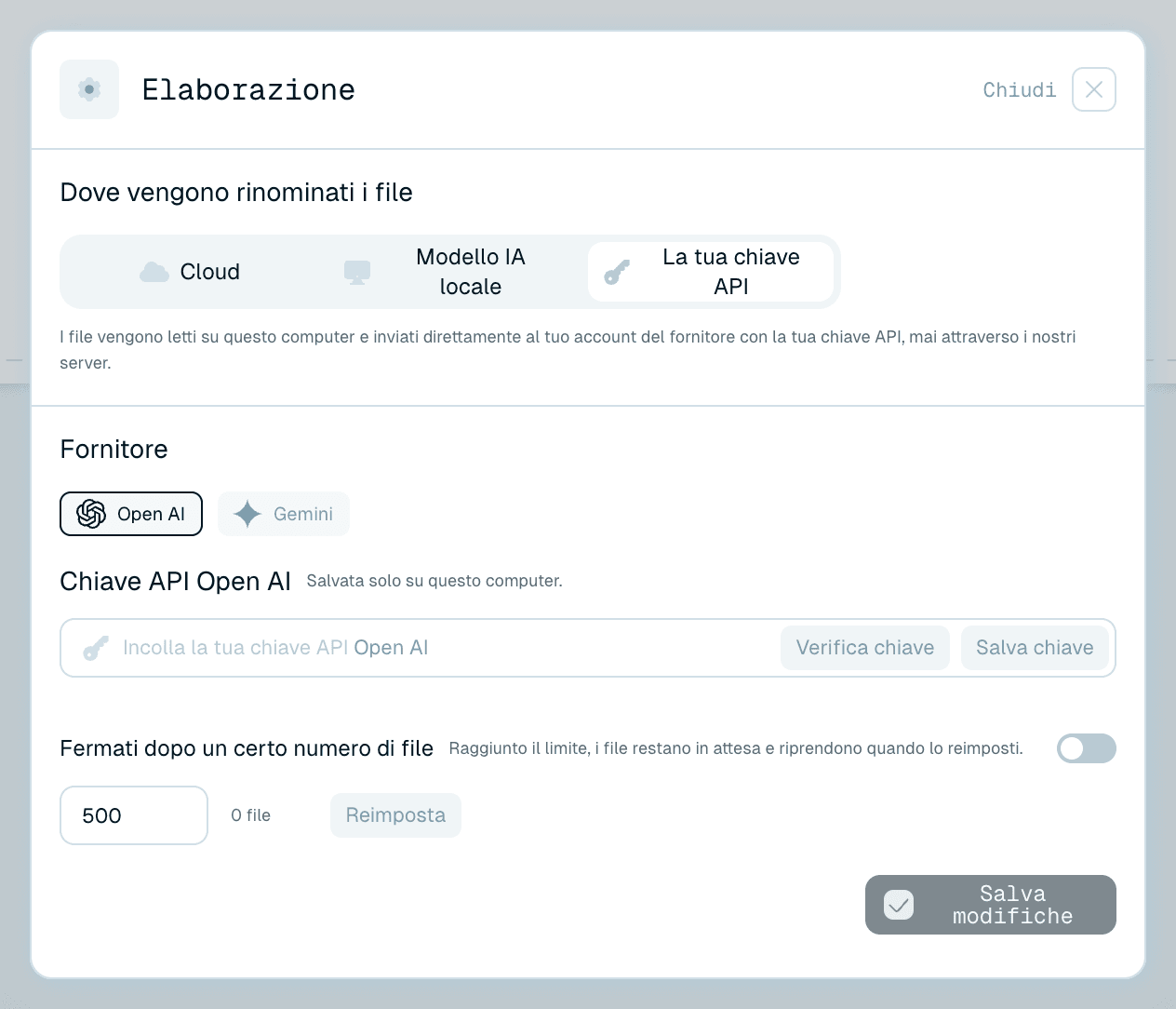Click 'Fermati dopo un certo numero di file'
Screen dimensions: 1176x1009
(x=247, y=748)
